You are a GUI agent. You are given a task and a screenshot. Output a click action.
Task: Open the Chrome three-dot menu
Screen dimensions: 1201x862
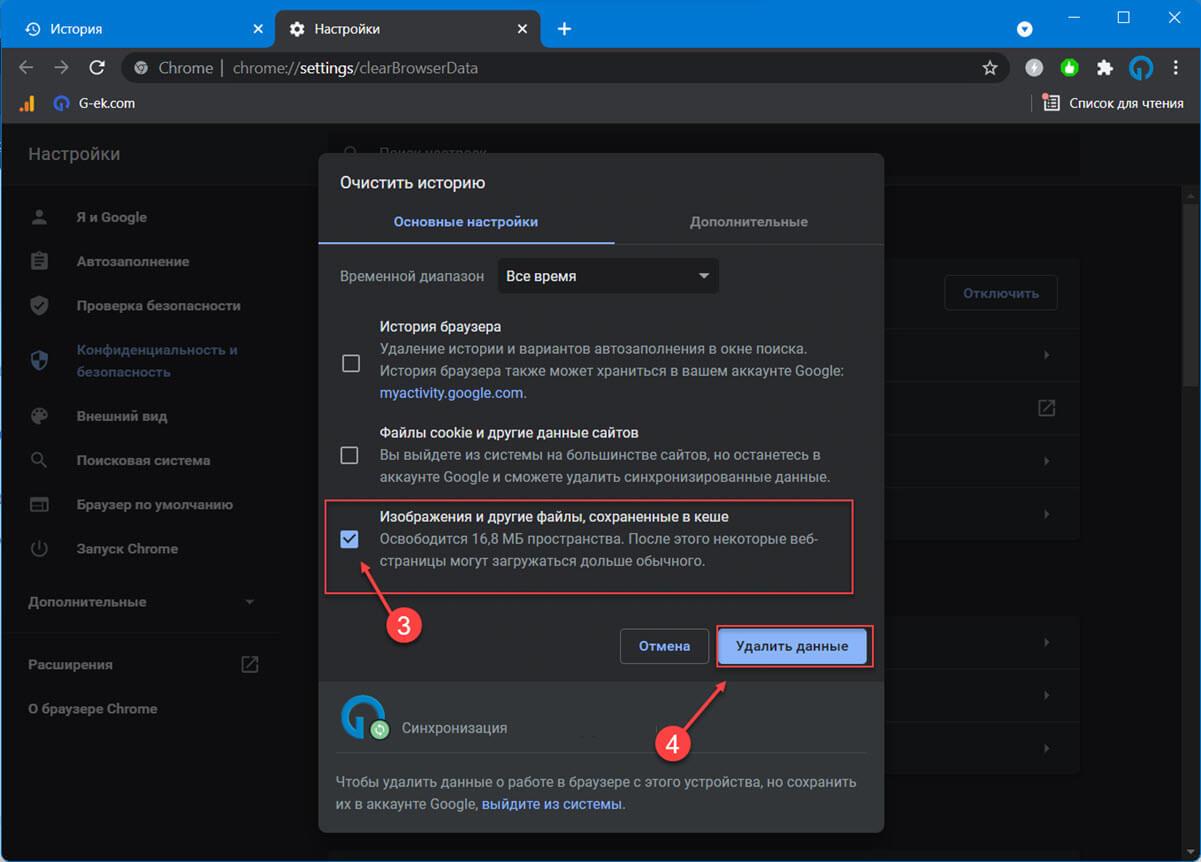point(1176,68)
